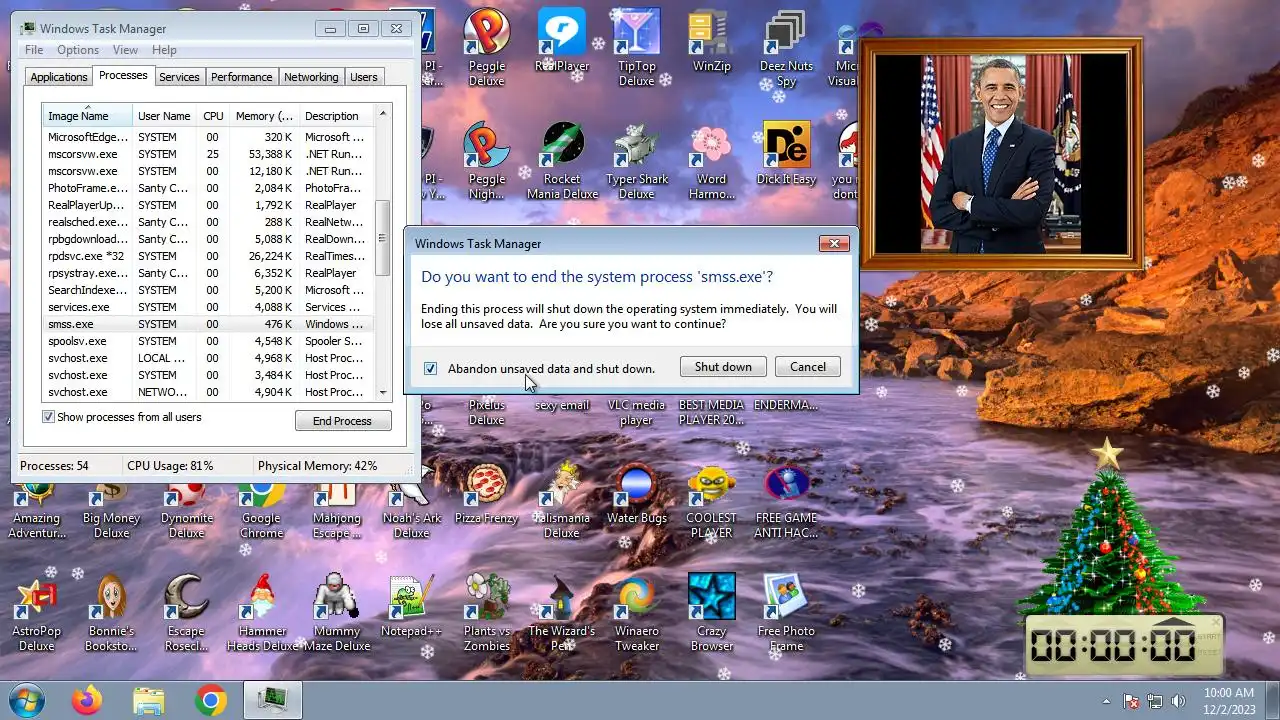Uncheck Abandon unsaved data and shut down
Screen dimensions: 1280x720
pyautogui.click(x=430, y=368)
